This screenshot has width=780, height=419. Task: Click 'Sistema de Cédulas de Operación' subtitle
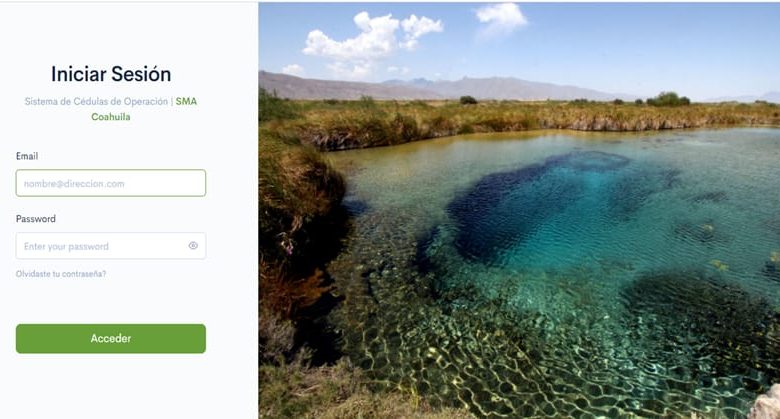click(96, 101)
